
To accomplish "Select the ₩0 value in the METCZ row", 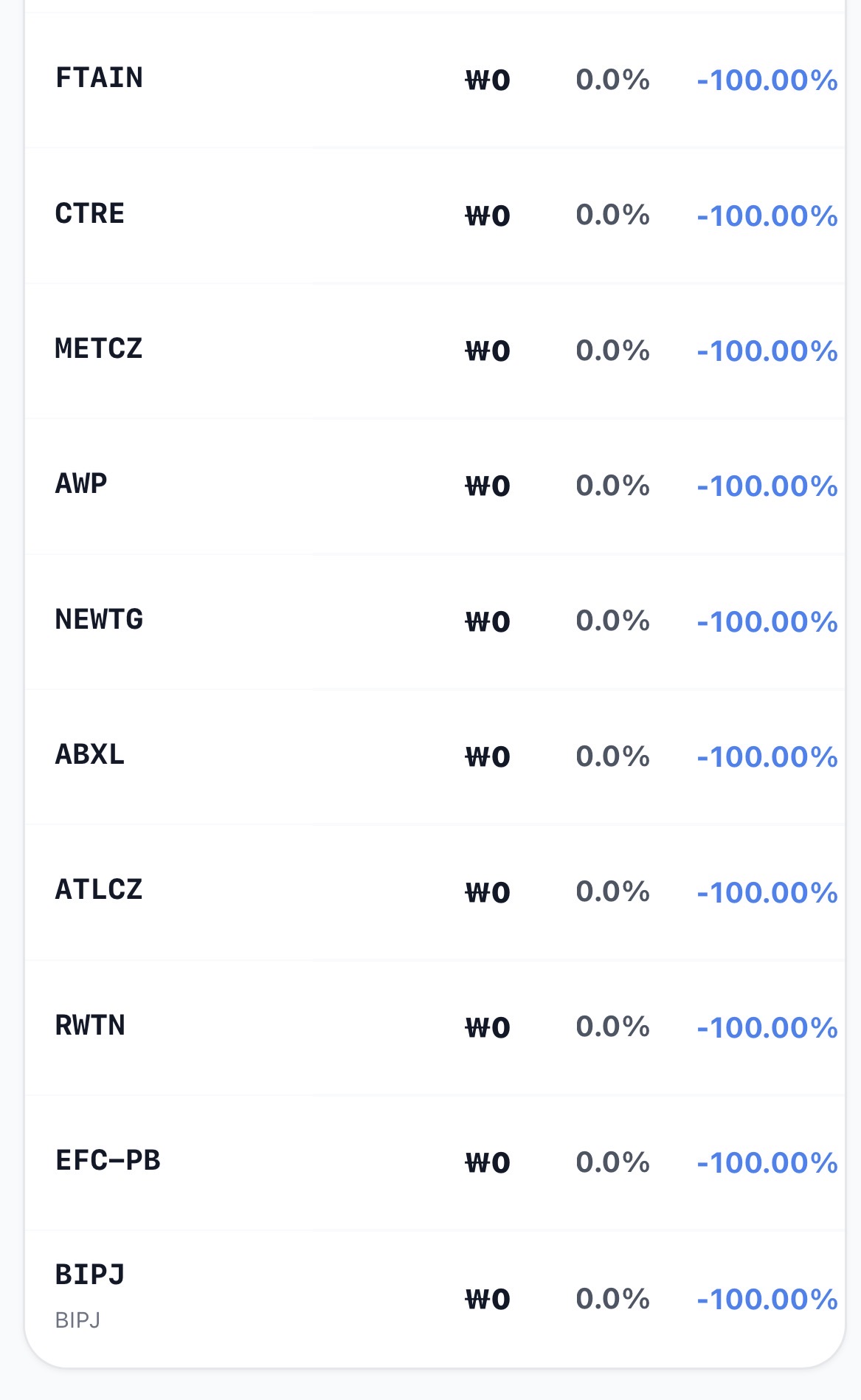I will (488, 351).
